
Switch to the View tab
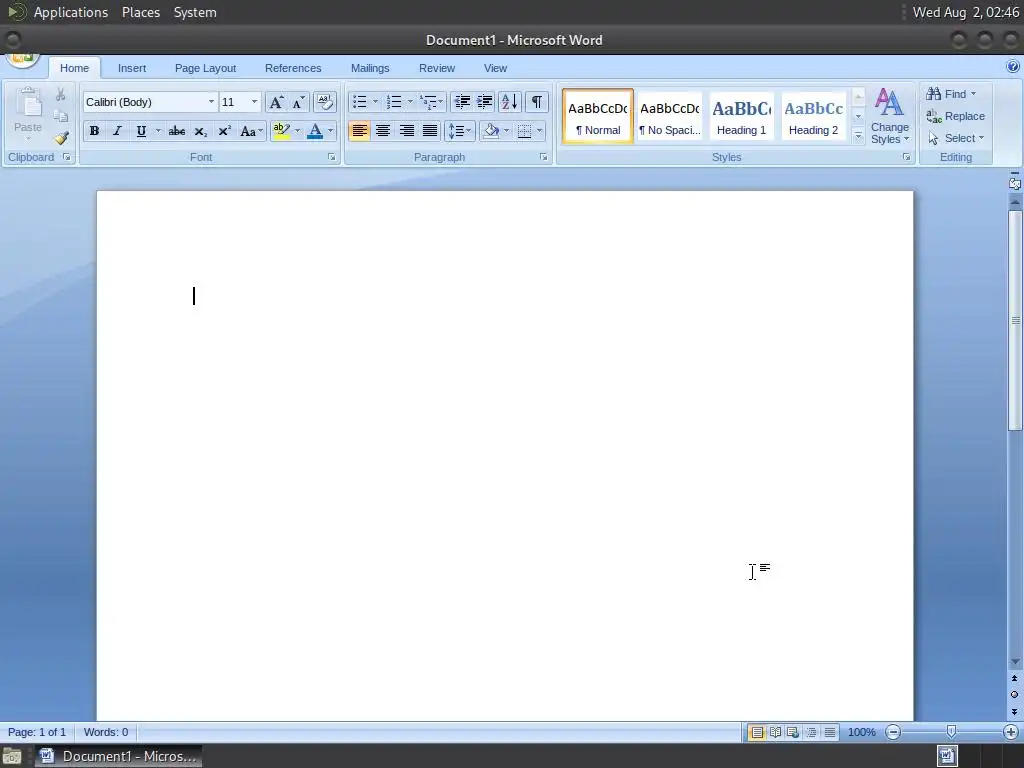tap(496, 68)
